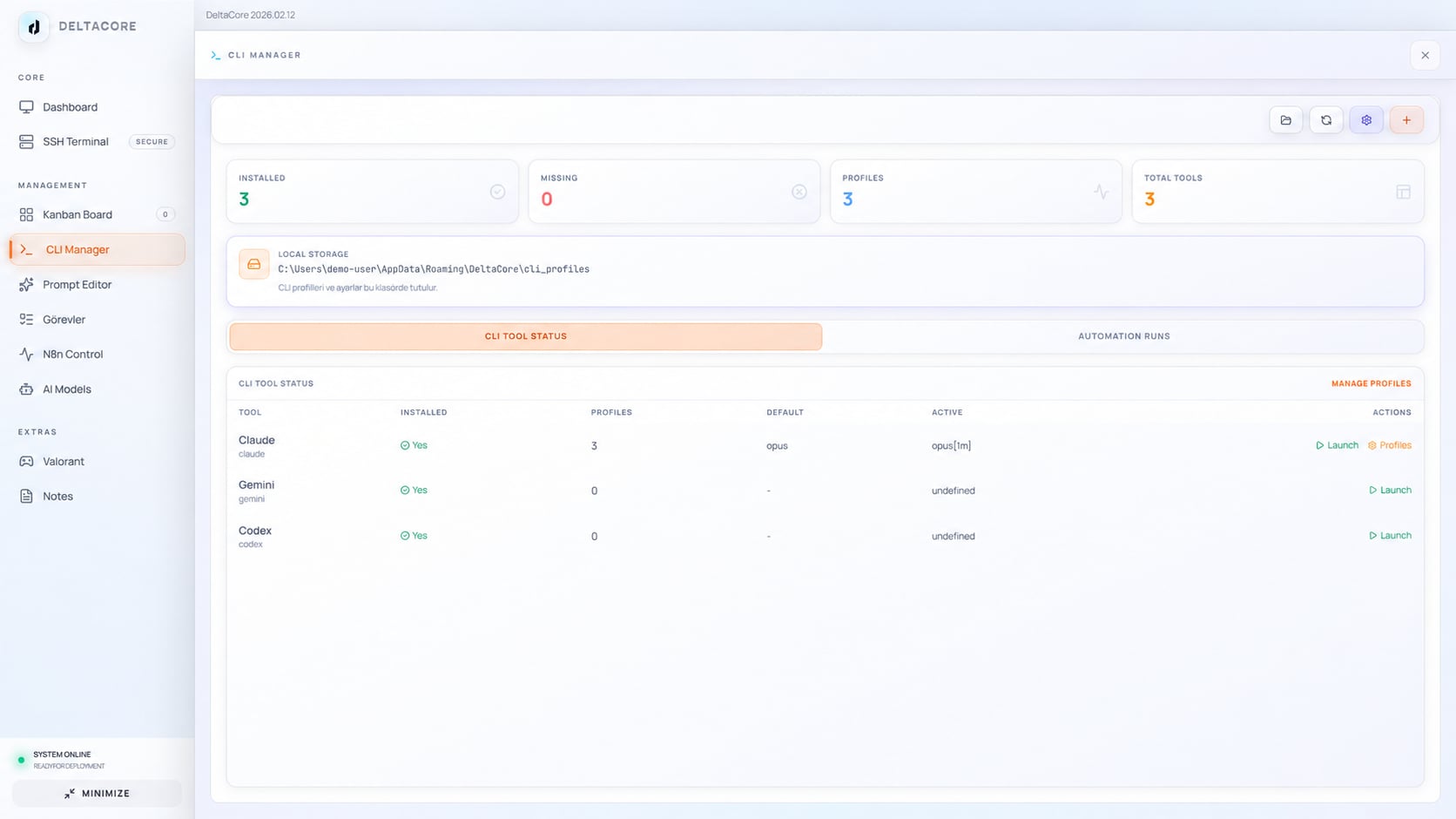This screenshot has width=1456, height=819.
Task: Click the SECURE badge next to SSH Terminal
Action: (152, 142)
